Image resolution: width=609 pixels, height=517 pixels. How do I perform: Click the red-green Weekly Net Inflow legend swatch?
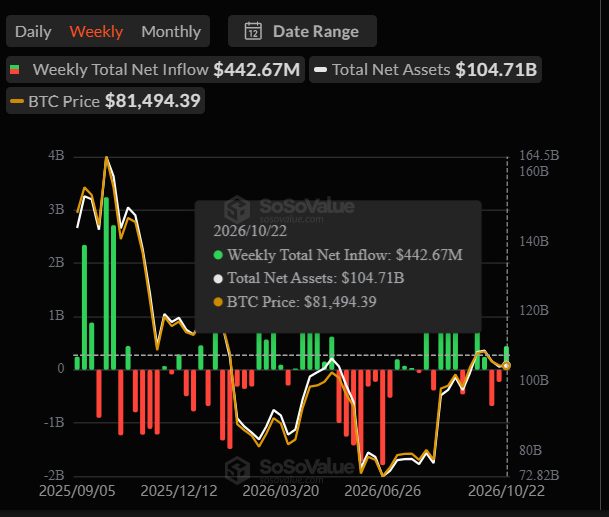(x=15, y=70)
